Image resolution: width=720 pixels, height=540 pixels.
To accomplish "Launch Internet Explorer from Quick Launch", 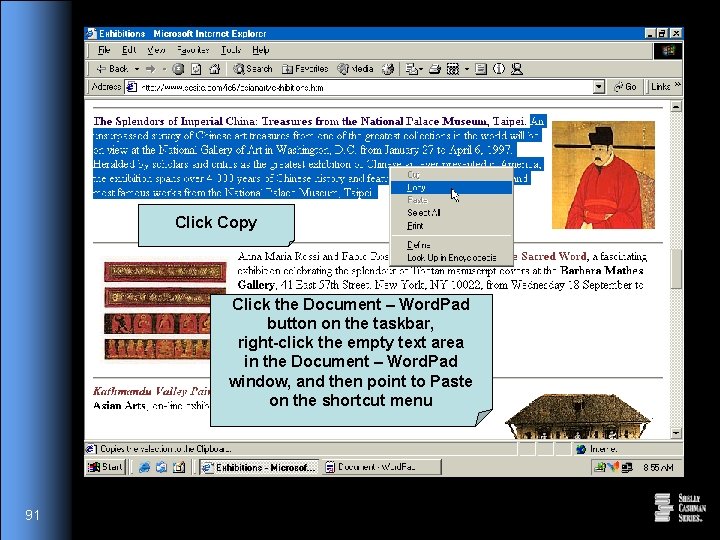I will coord(144,467).
